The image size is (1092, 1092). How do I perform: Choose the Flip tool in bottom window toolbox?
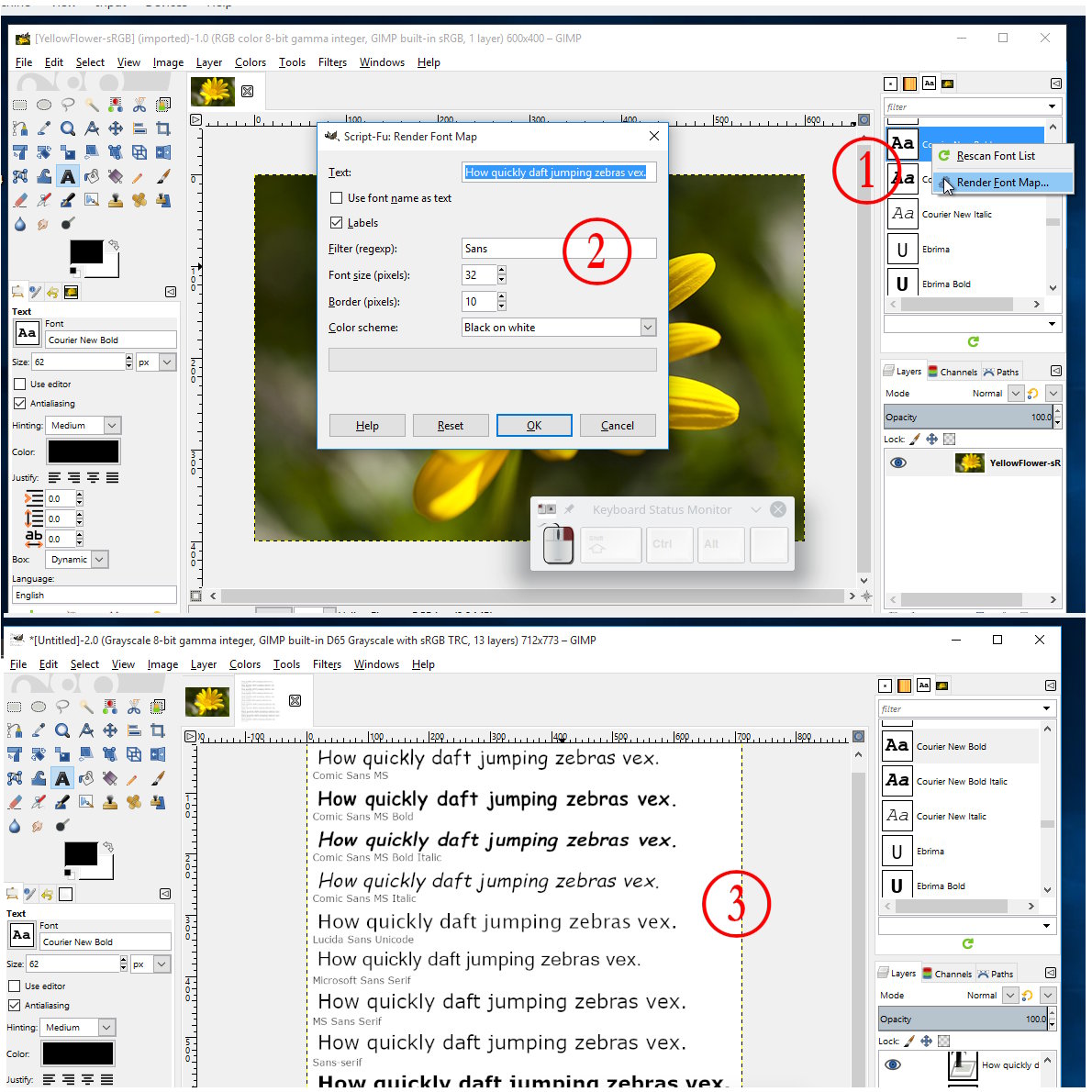click(158, 754)
